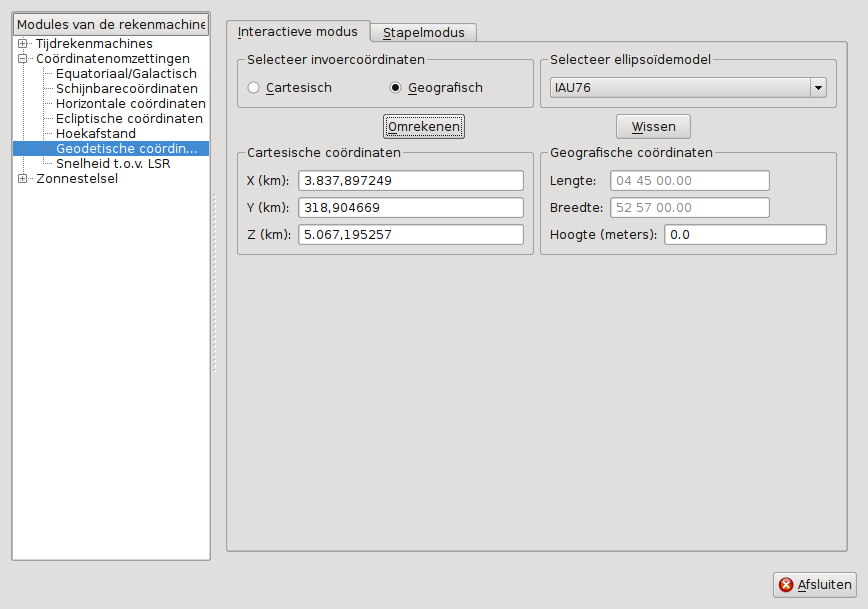Switch to the Stapelmodus tab
868x609 pixels.
423,32
